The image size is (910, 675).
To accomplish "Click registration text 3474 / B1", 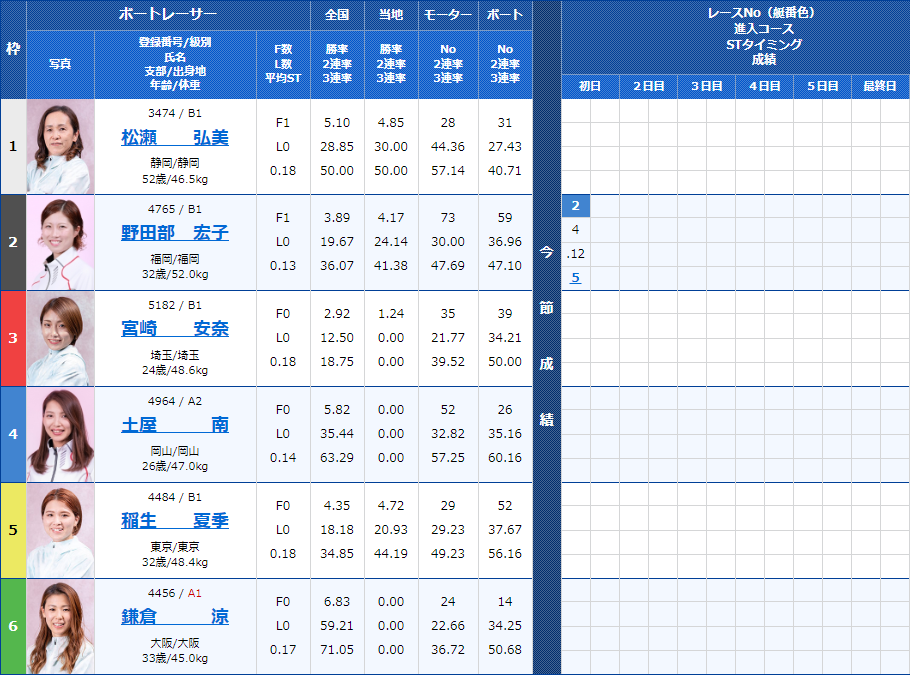I will (175, 113).
